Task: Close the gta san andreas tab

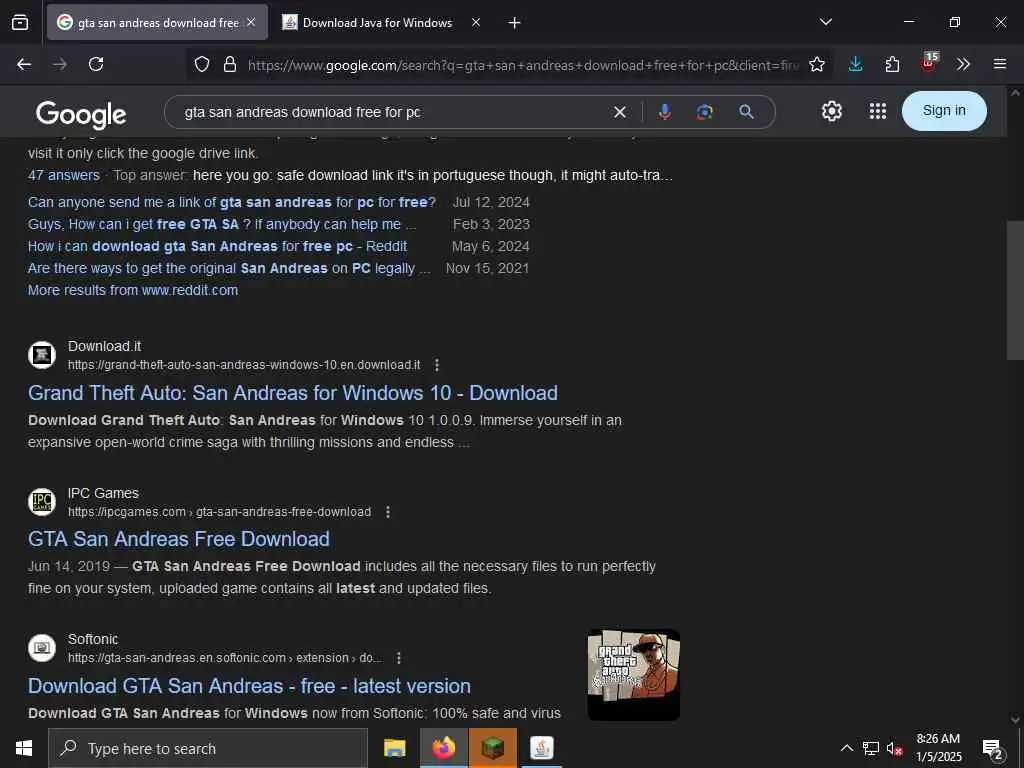Action: 251,22
